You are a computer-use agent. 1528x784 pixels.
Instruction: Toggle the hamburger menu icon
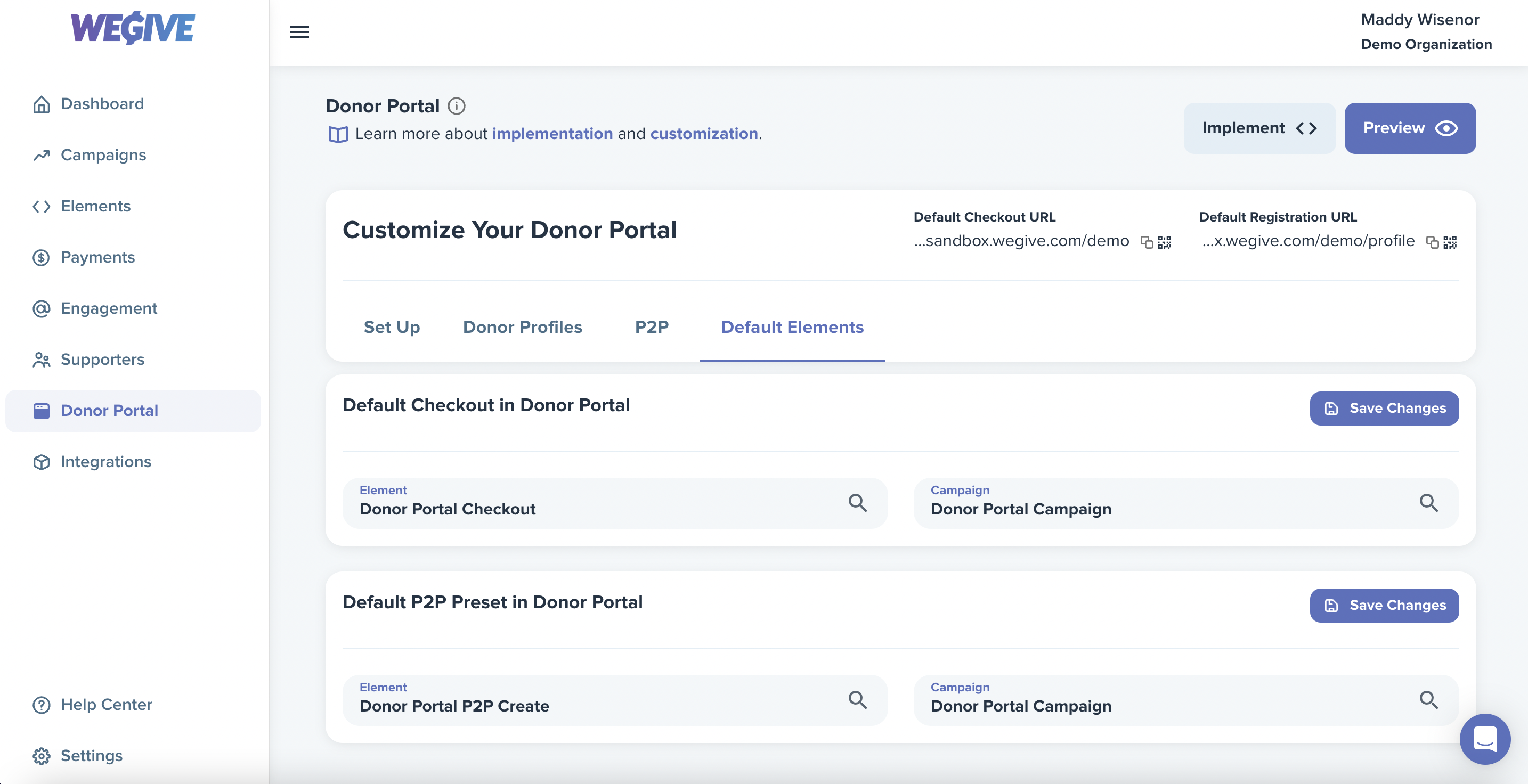[x=299, y=32]
